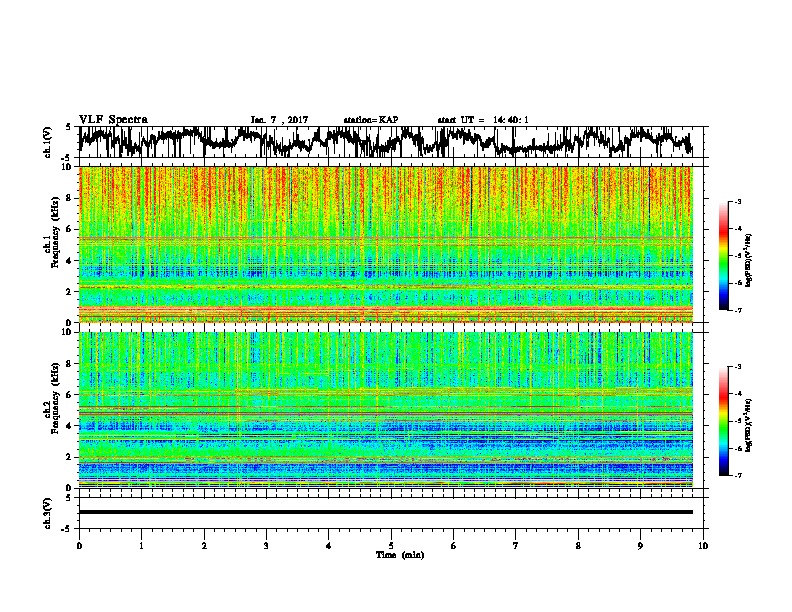Click the ch.2 color bar log(PSD) label

[x=748, y=425]
